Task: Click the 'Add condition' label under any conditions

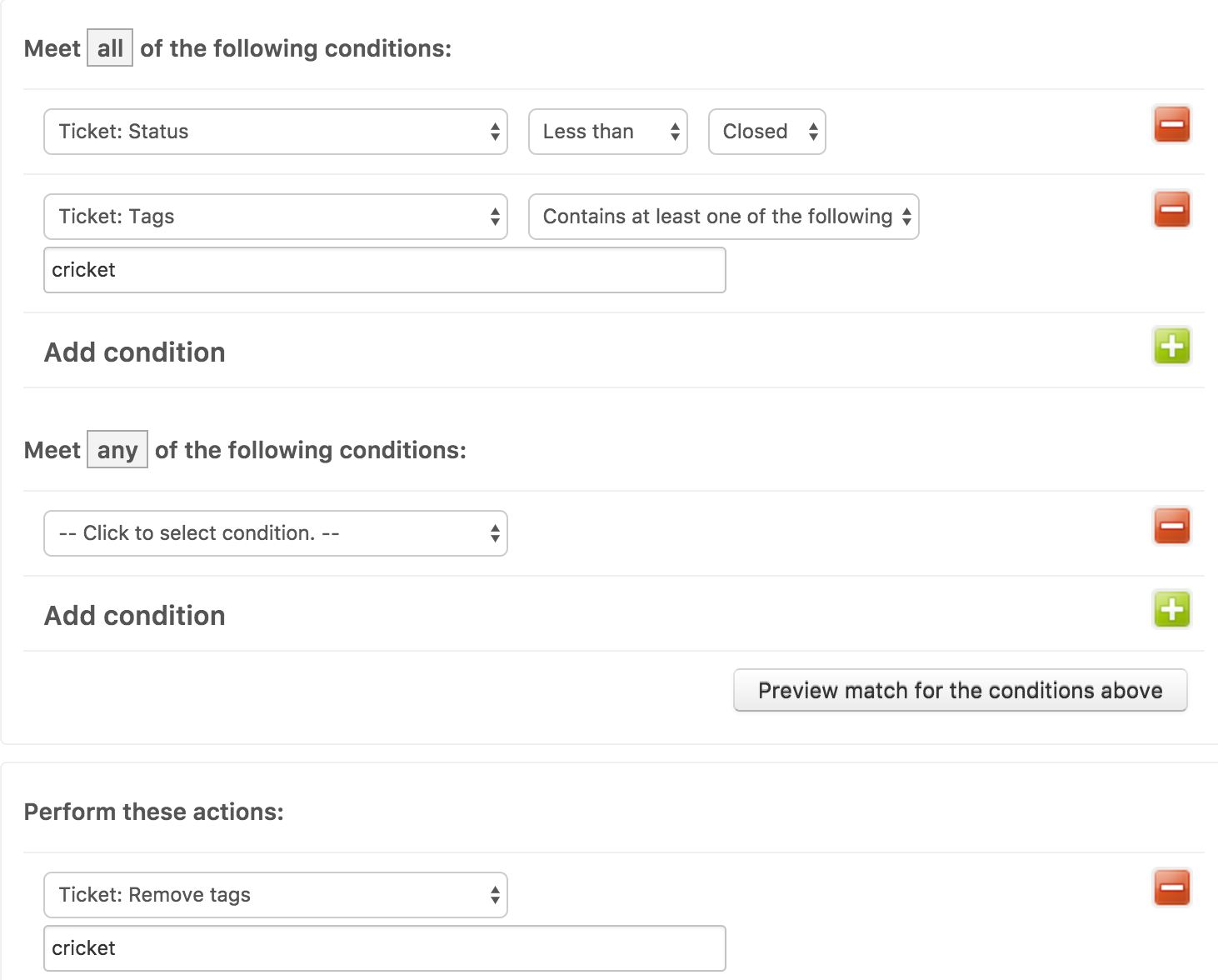Action: (x=135, y=616)
